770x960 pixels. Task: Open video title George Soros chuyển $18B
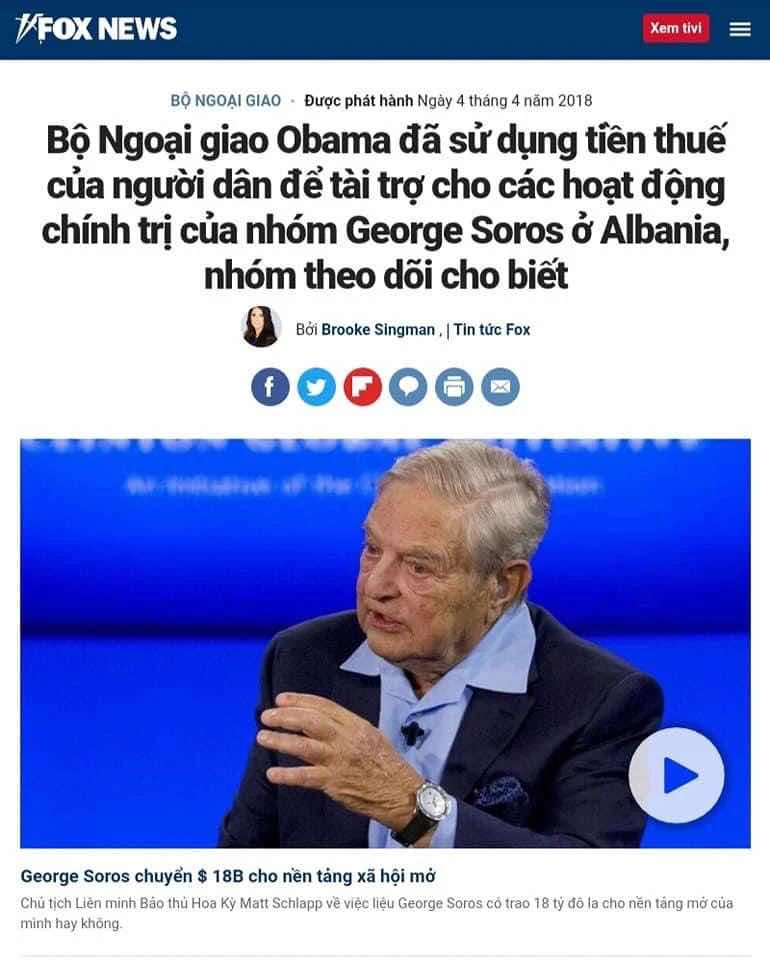pos(228,876)
